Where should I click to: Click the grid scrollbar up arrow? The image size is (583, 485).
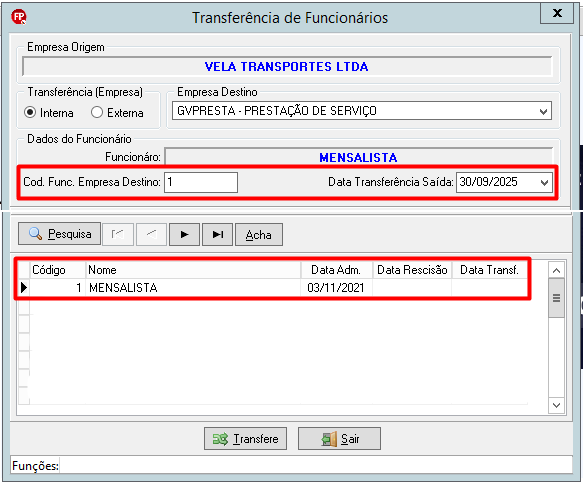[x=556, y=270]
